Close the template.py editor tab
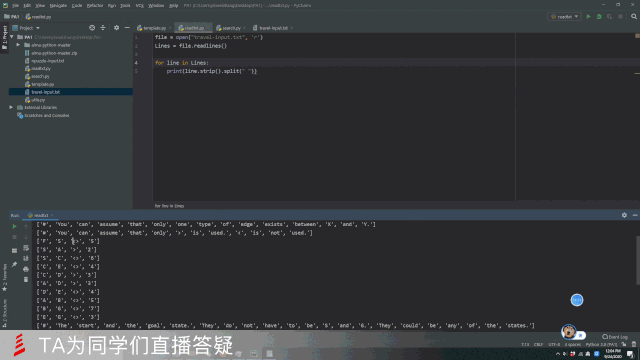 (170, 28)
